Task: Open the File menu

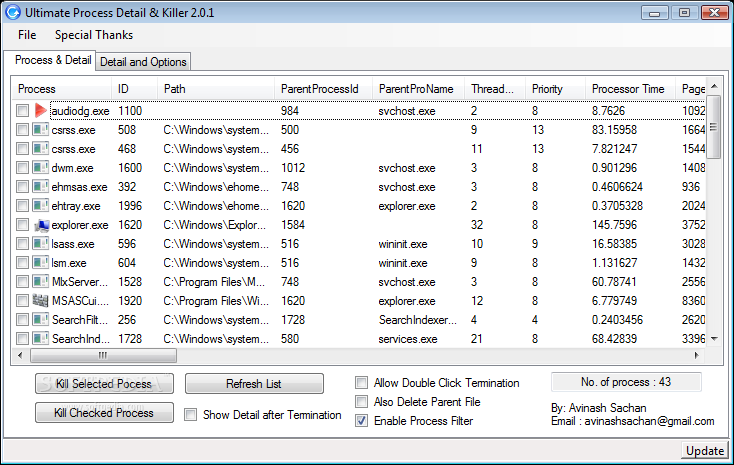Action: point(27,35)
